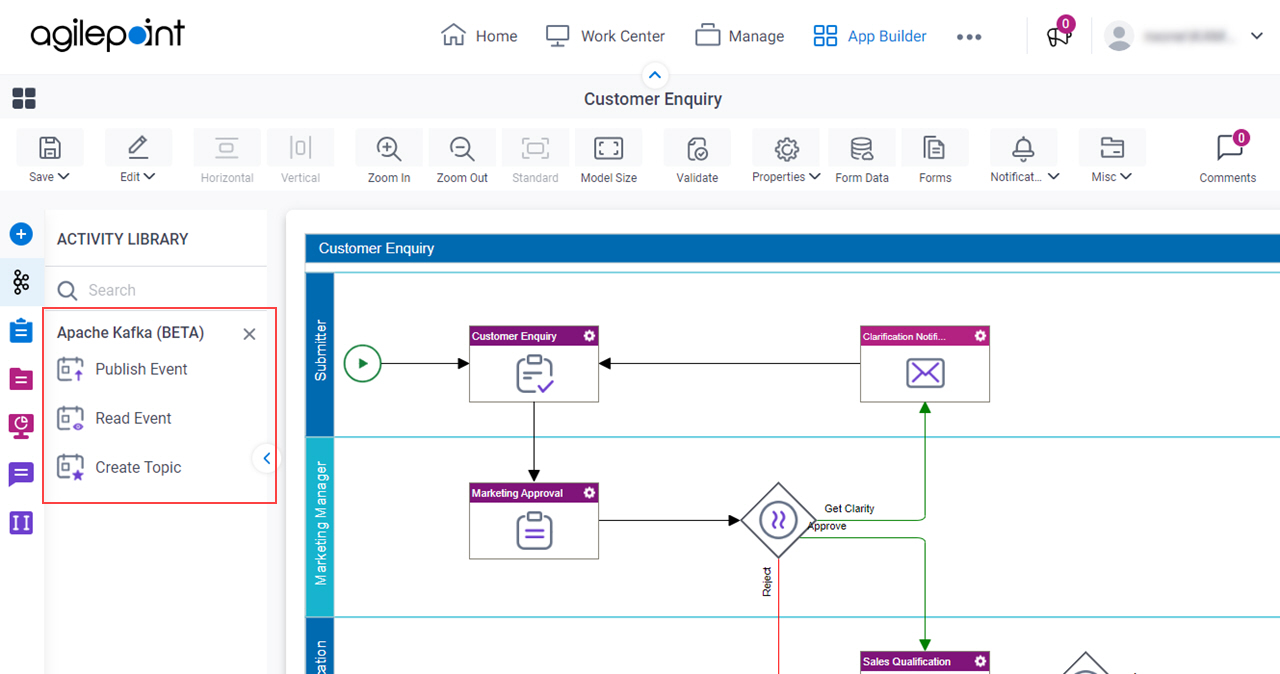Viewport: 1280px width, 674px height.
Task: Click the decision diamond gateway
Action: 778,520
